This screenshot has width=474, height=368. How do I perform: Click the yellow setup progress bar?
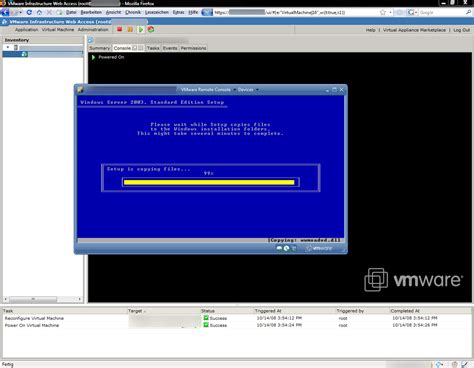209,182
